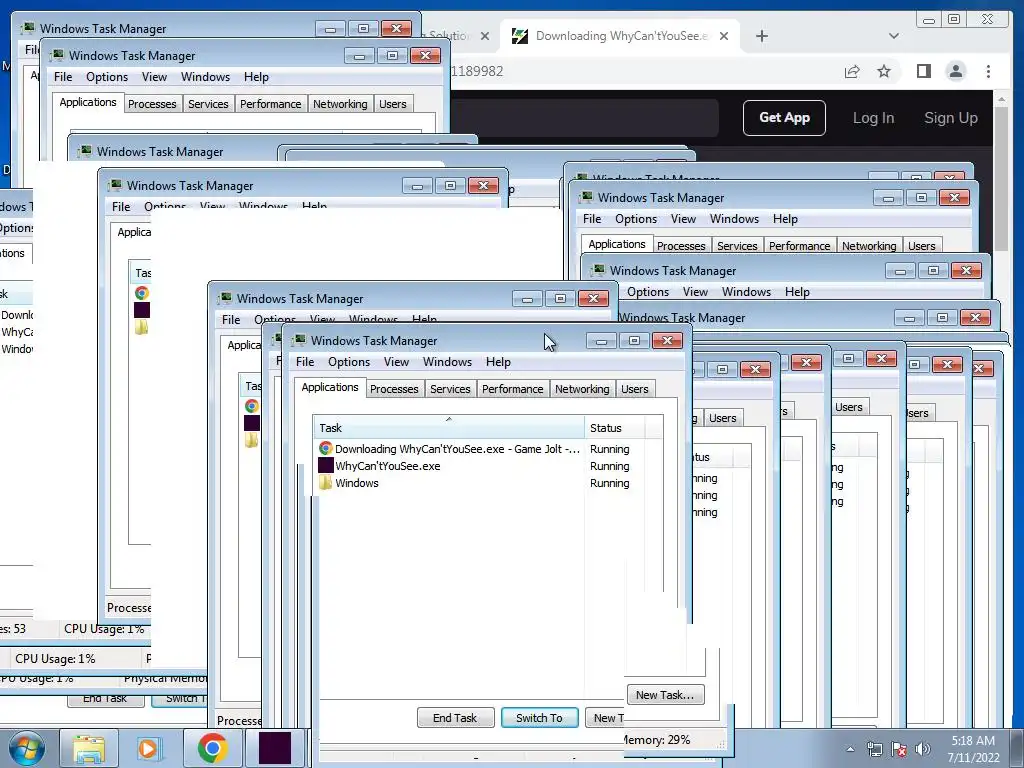Select the Windows task row
This screenshot has height=768, width=1024.
pyautogui.click(x=487, y=483)
